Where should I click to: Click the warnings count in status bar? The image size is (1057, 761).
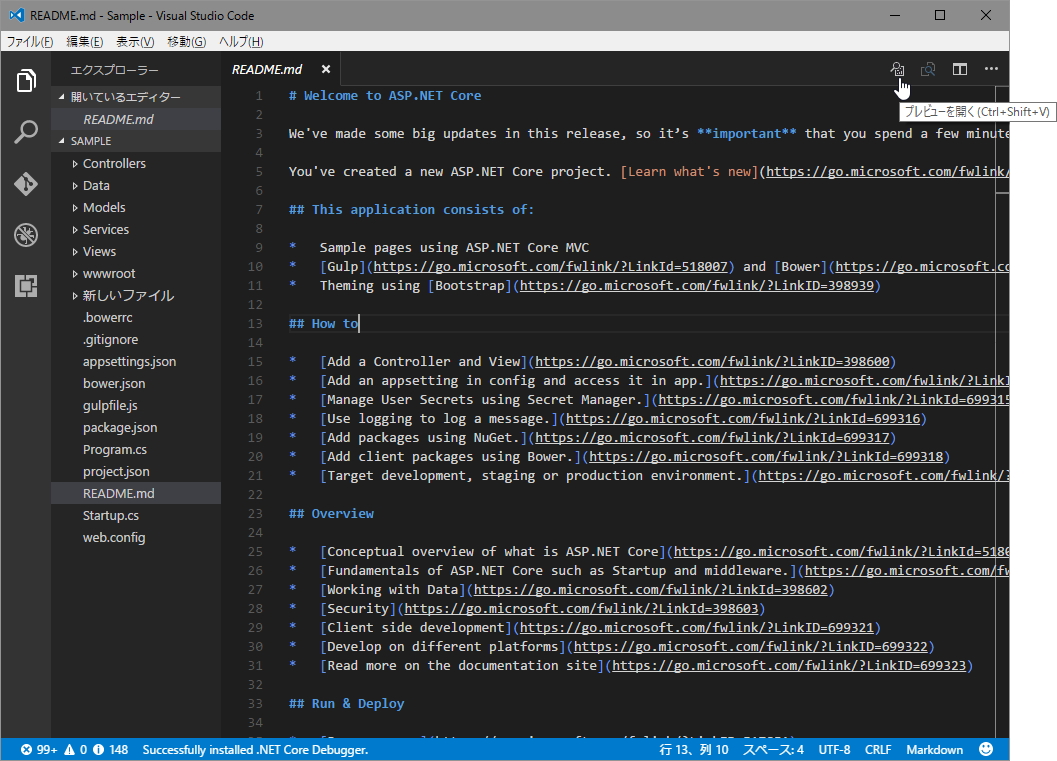pos(76,750)
